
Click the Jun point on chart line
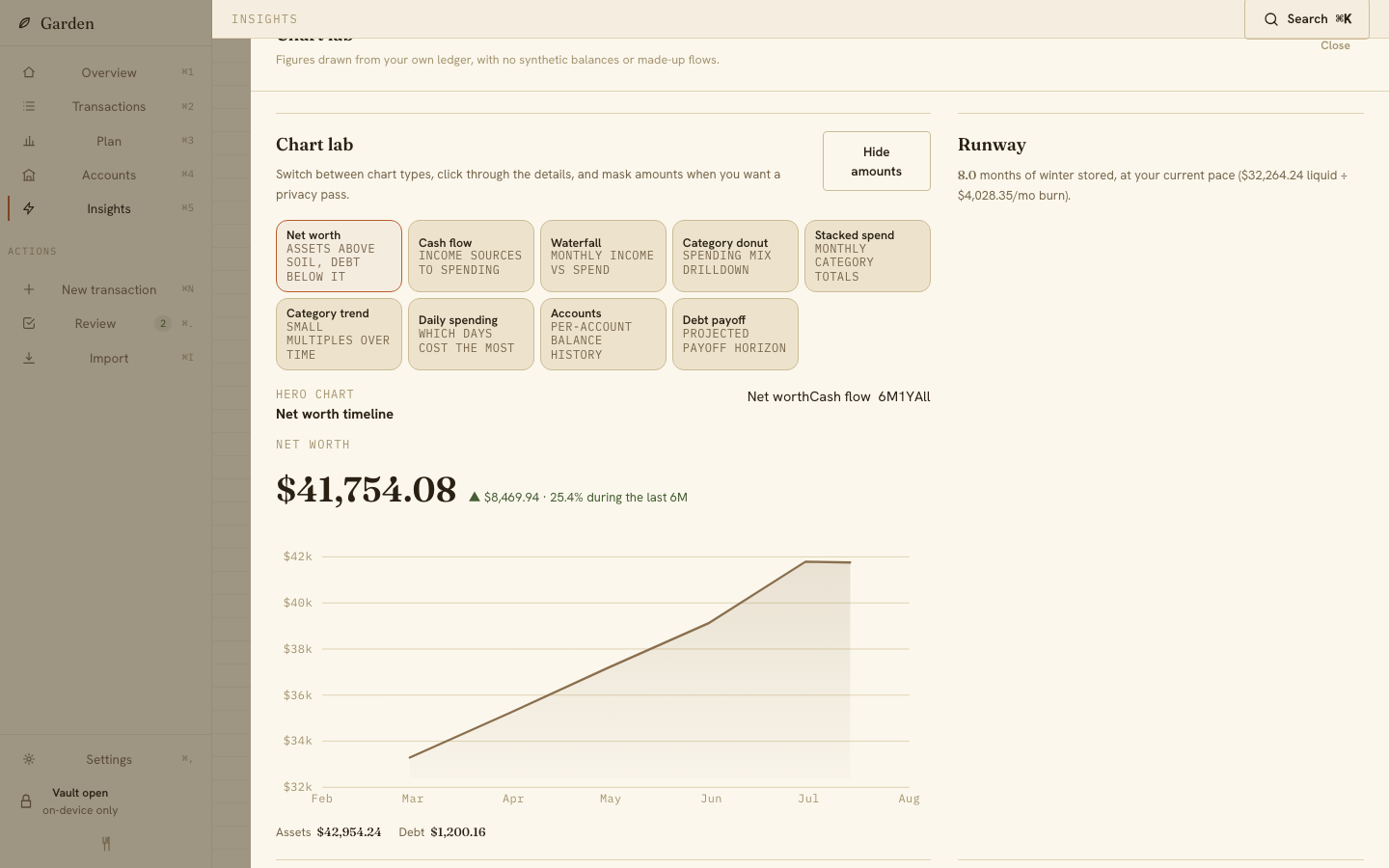(710, 623)
